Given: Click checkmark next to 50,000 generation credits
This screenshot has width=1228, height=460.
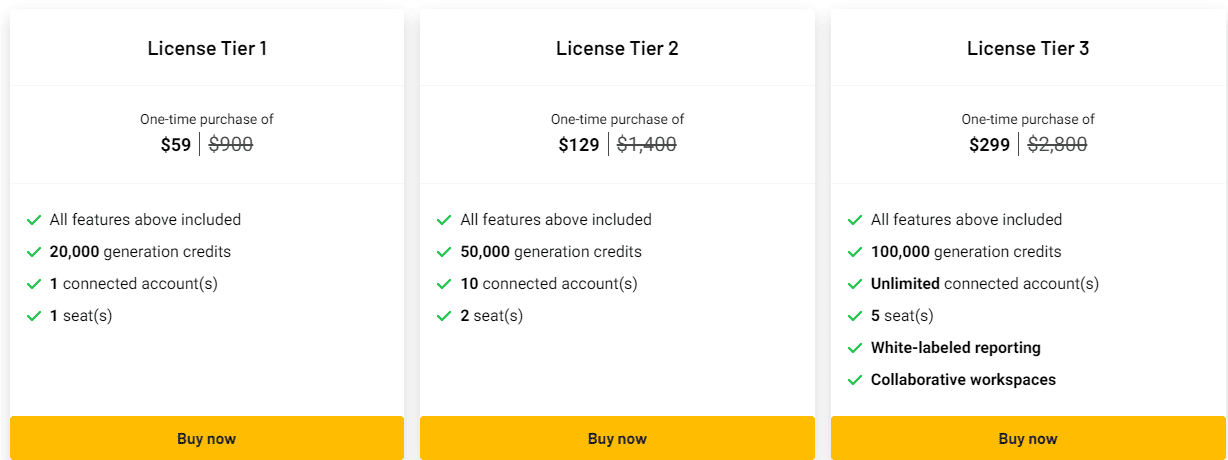Looking at the screenshot, I should point(444,252).
